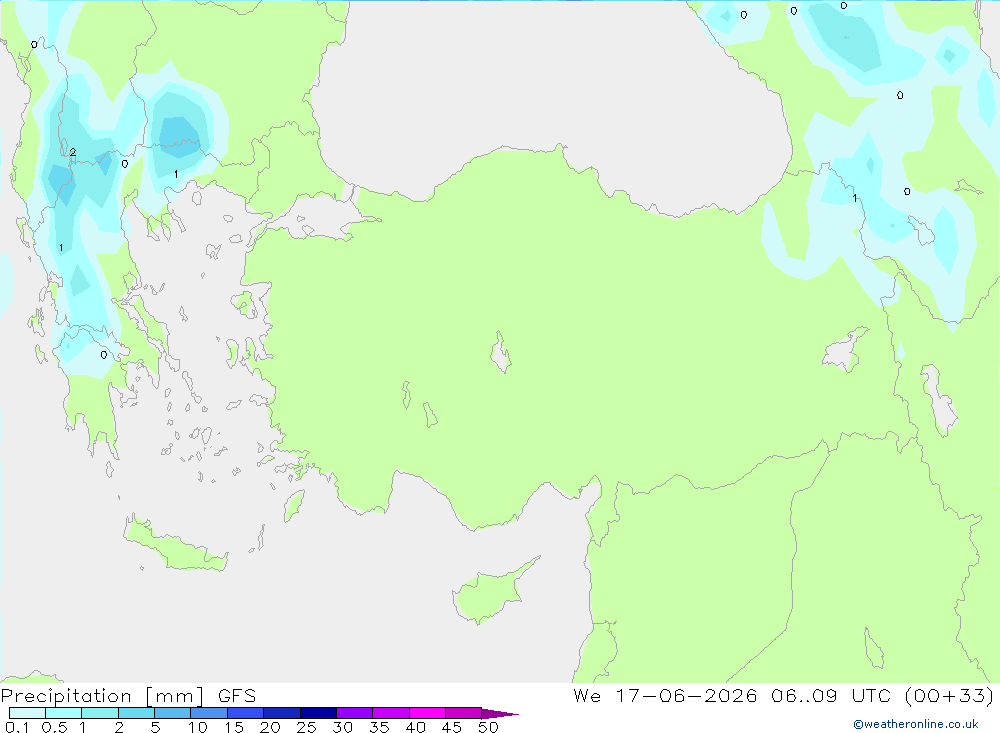This screenshot has width=1000, height=733.
Task: Pick the 0.5–1 mm legend color swatch
Action: 64,713
